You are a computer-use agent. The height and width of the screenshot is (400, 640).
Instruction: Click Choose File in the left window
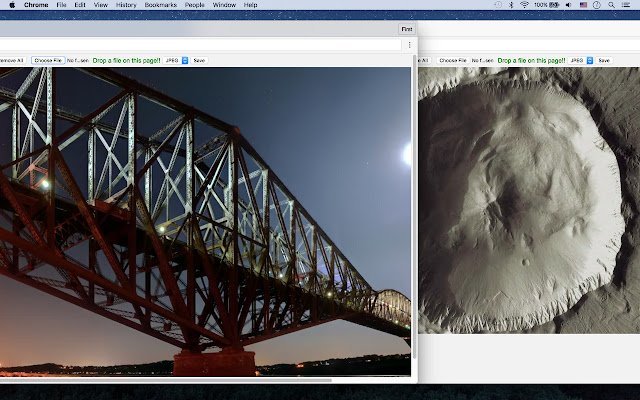pos(48,60)
